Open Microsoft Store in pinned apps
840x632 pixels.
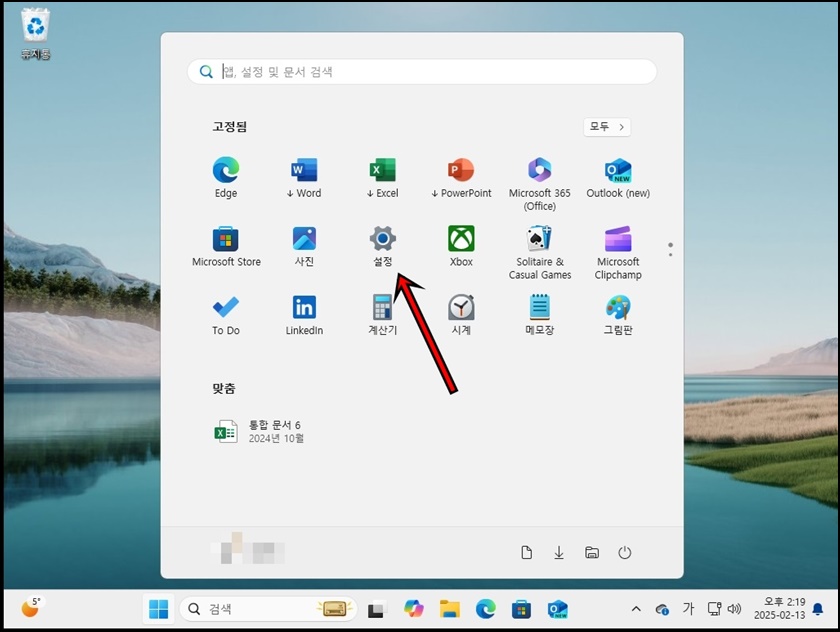pos(226,246)
